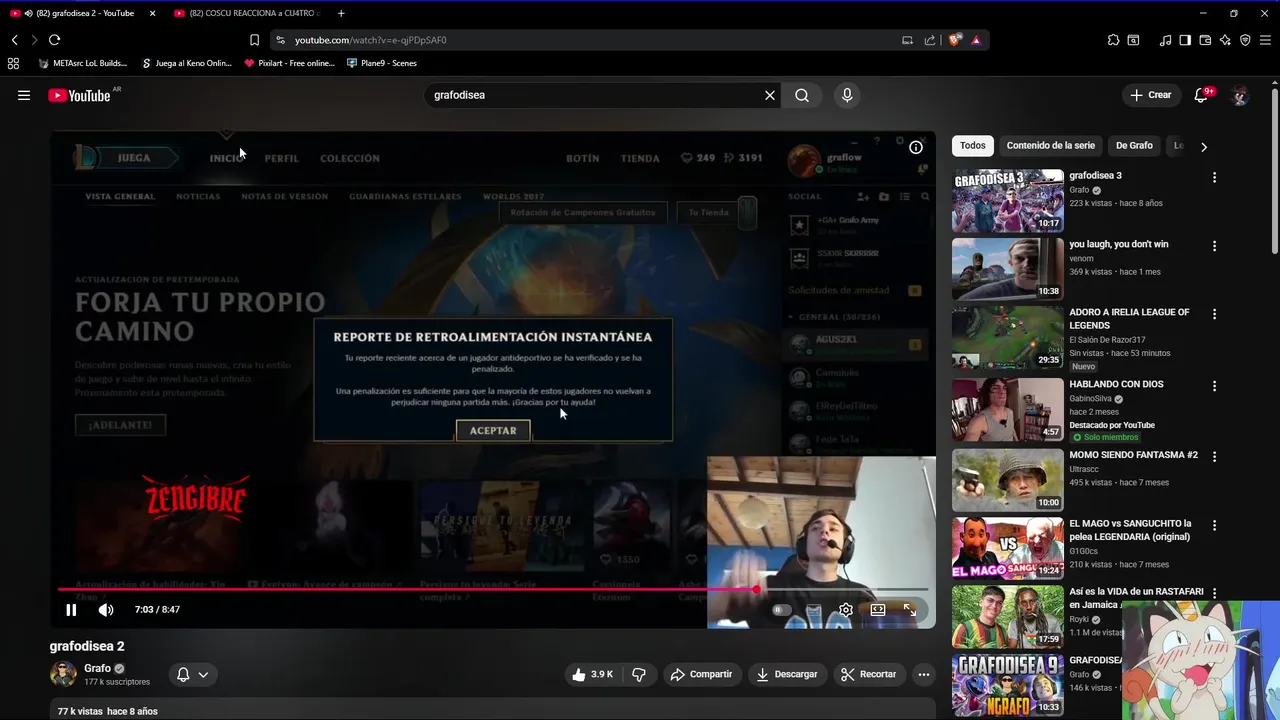Open the Pixilart bookmark

[x=289, y=63]
